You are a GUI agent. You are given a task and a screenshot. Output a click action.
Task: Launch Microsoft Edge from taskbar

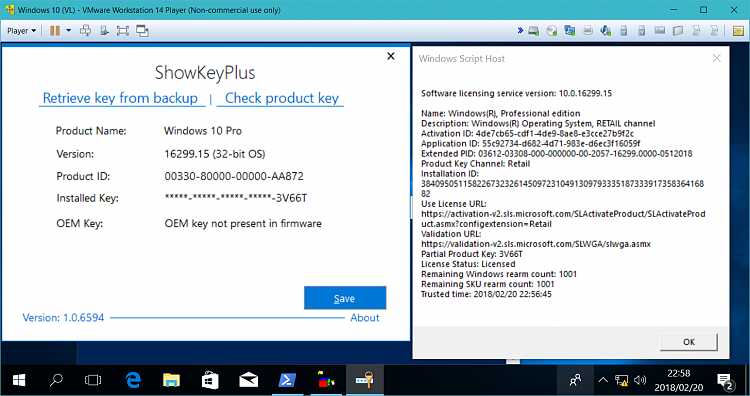132,380
